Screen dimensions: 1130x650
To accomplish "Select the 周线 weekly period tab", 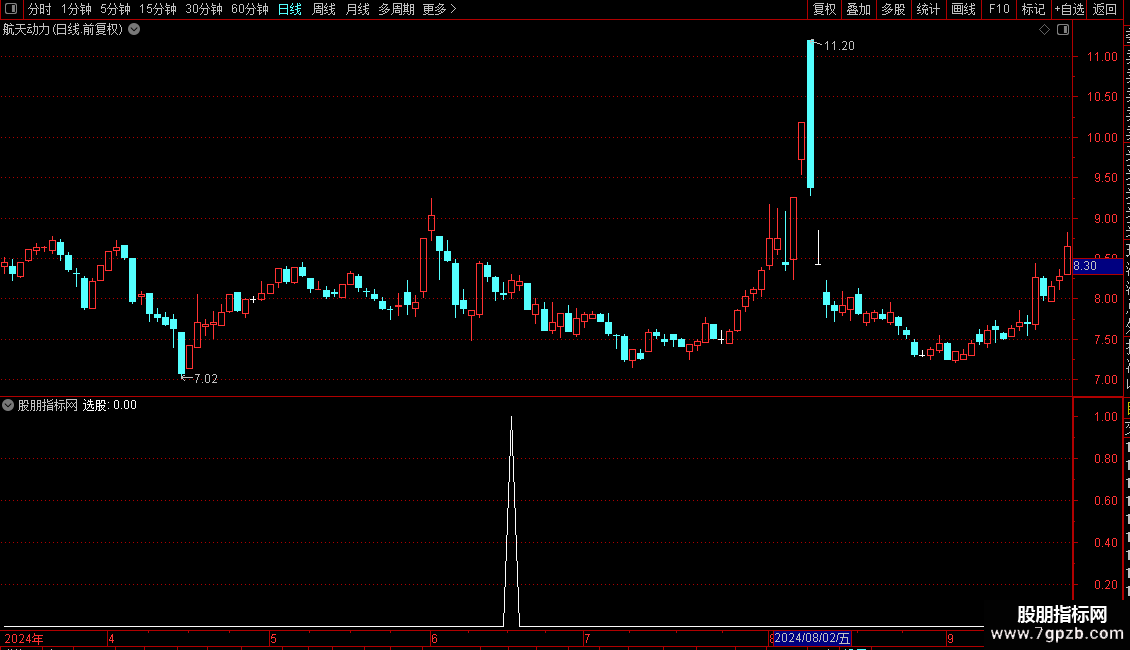I will [324, 9].
